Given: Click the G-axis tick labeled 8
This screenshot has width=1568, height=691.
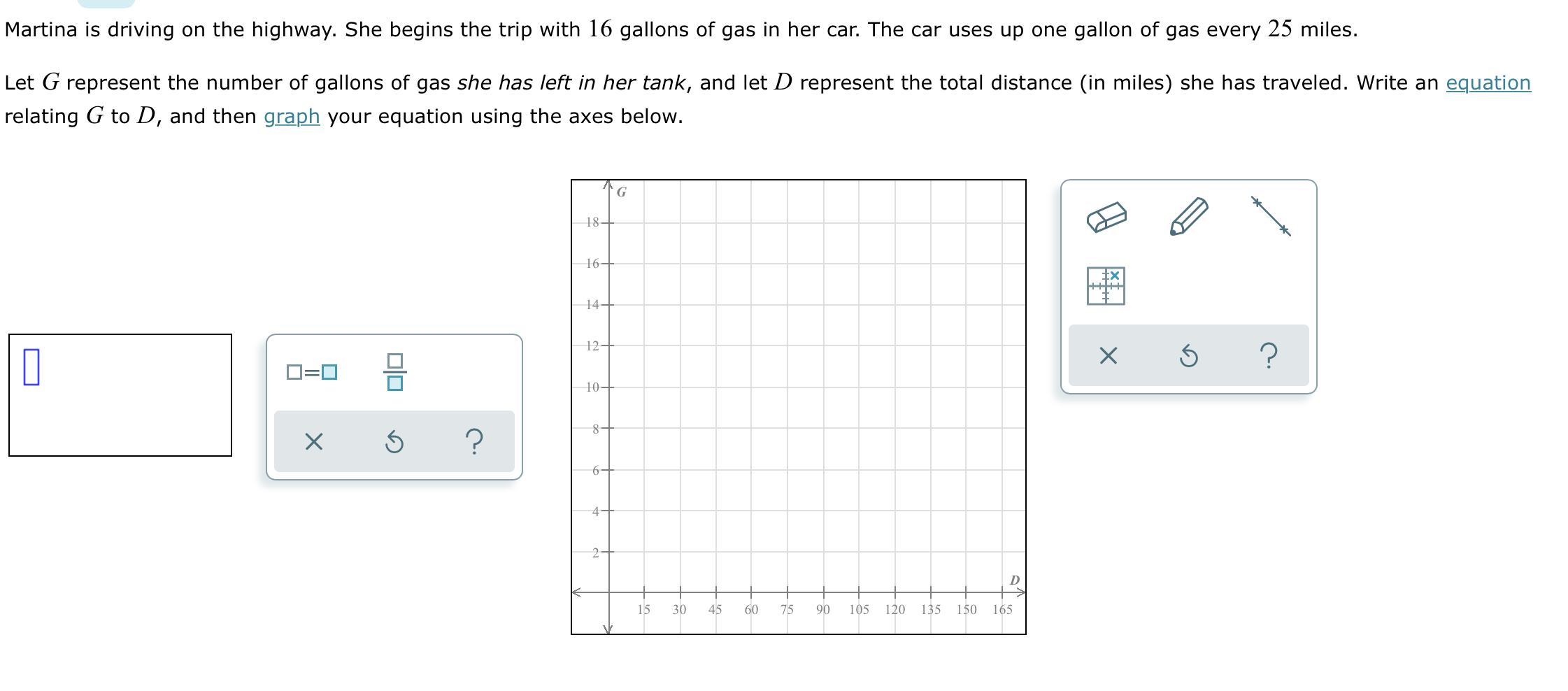Looking at the screenshot, I should [596, 429].
